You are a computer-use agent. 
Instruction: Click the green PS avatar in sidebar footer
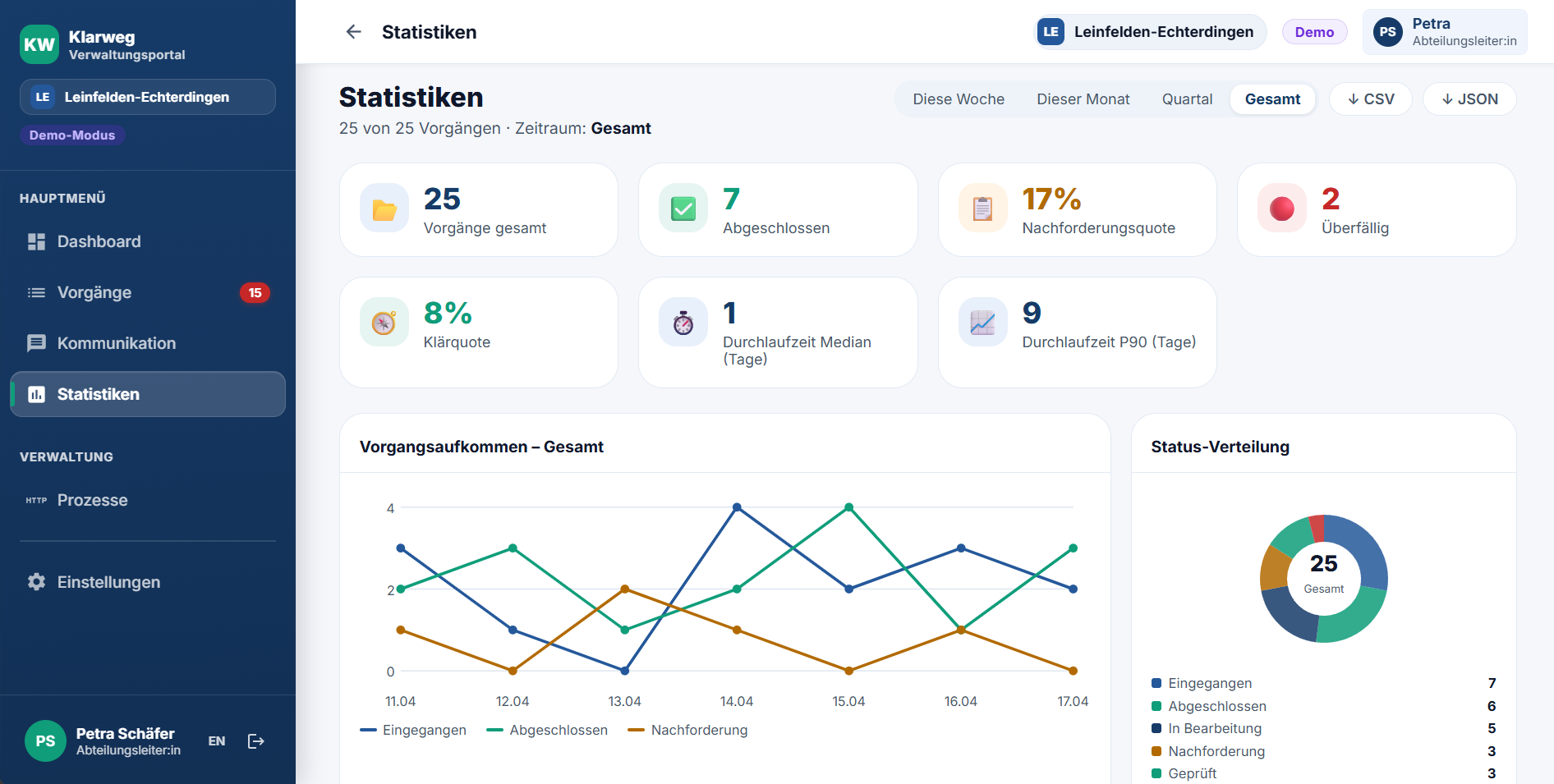45,741
